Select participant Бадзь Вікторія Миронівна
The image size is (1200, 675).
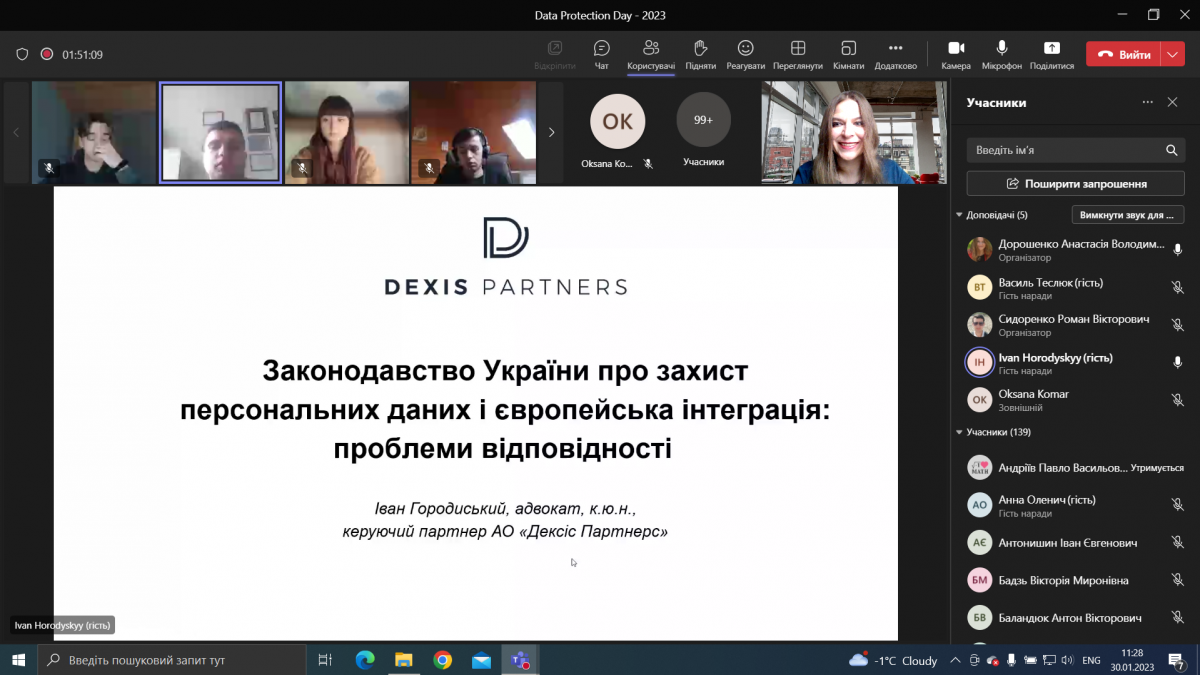click(x=1075, y=580)
